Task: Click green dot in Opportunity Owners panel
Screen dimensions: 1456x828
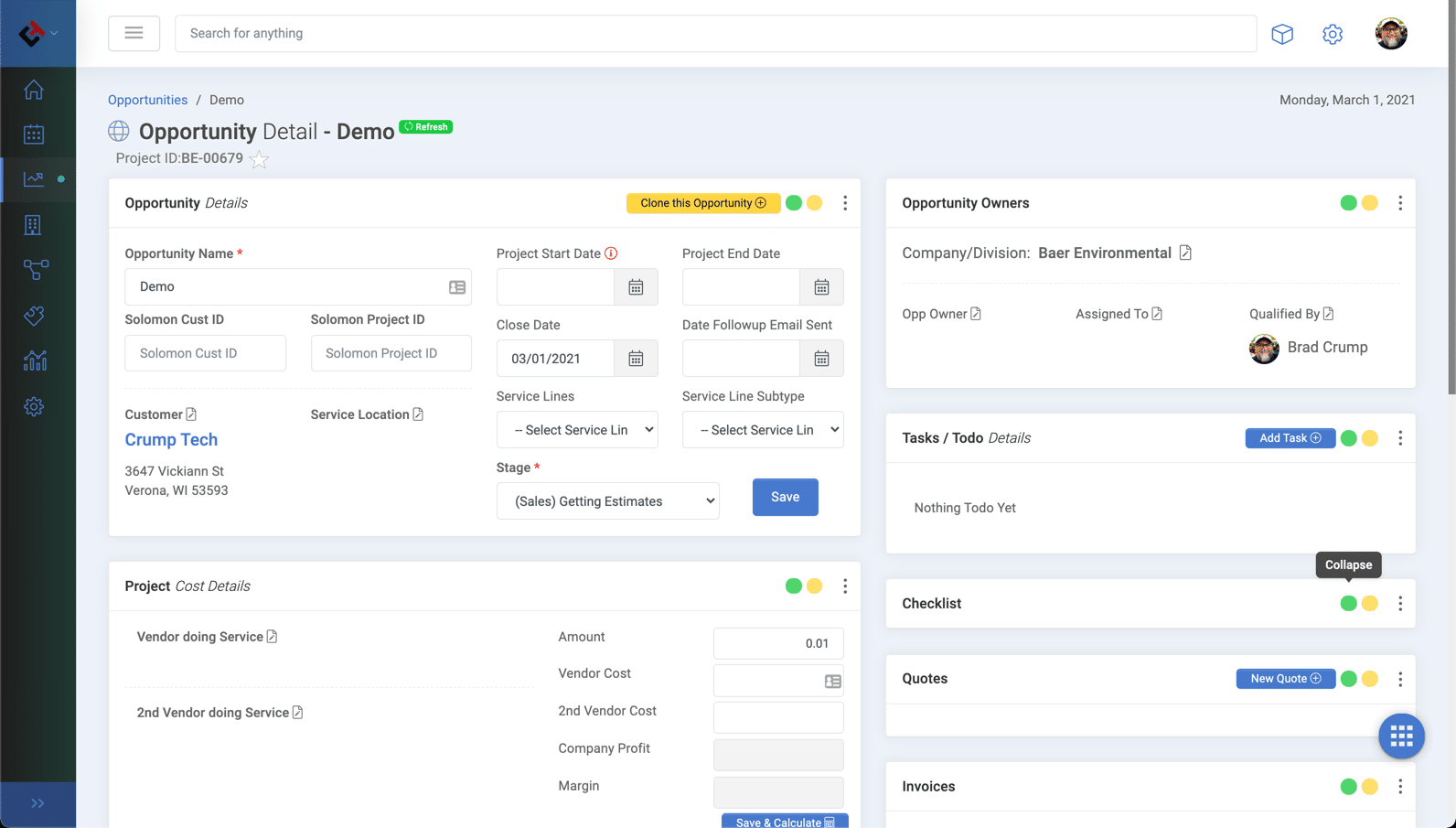Action: pyautogui.click(x=1349, y=203)
